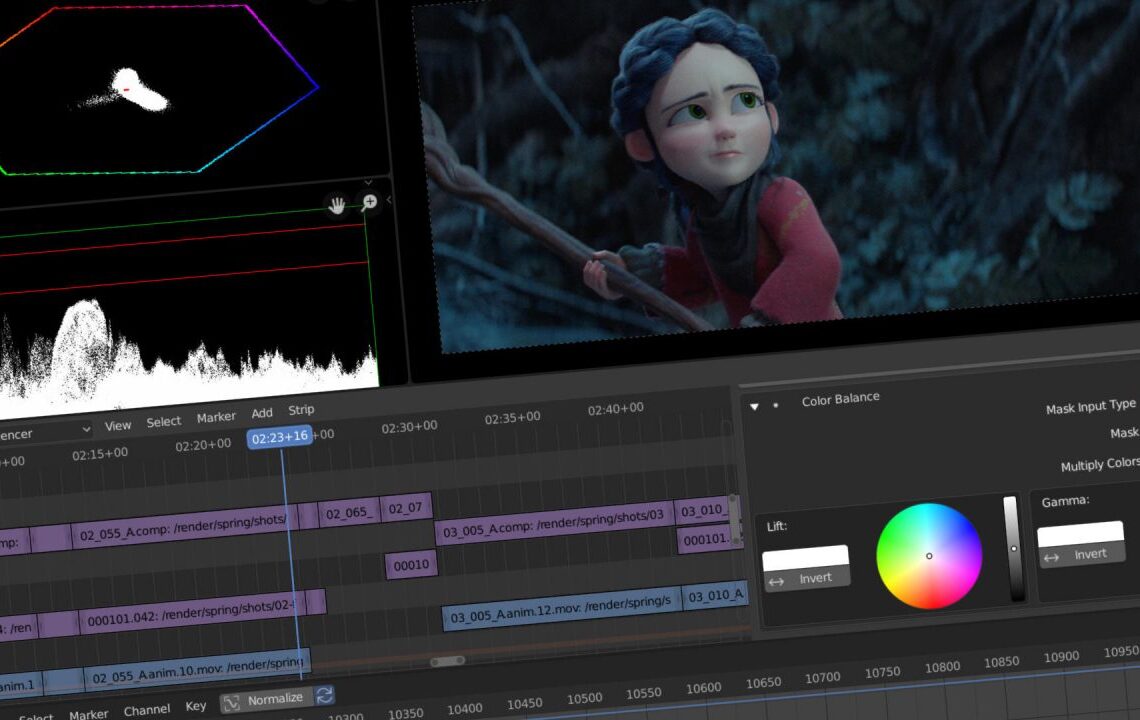Screen dimensions: 1140x720
Task: Enable the Color Balance modifier checkbox
Action: click(x=775, y=405)
